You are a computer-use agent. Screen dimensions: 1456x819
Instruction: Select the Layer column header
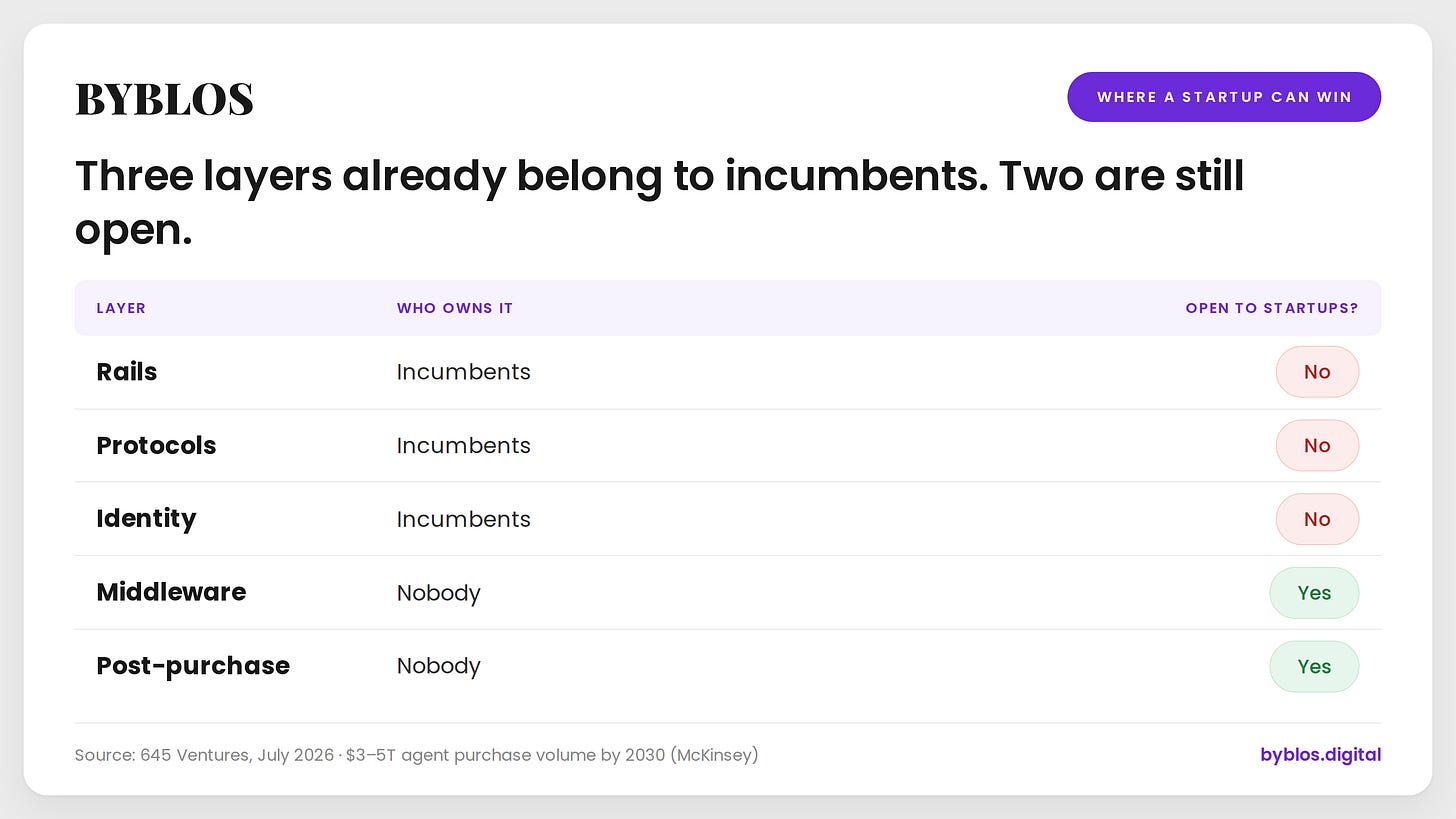coord(121,308)
